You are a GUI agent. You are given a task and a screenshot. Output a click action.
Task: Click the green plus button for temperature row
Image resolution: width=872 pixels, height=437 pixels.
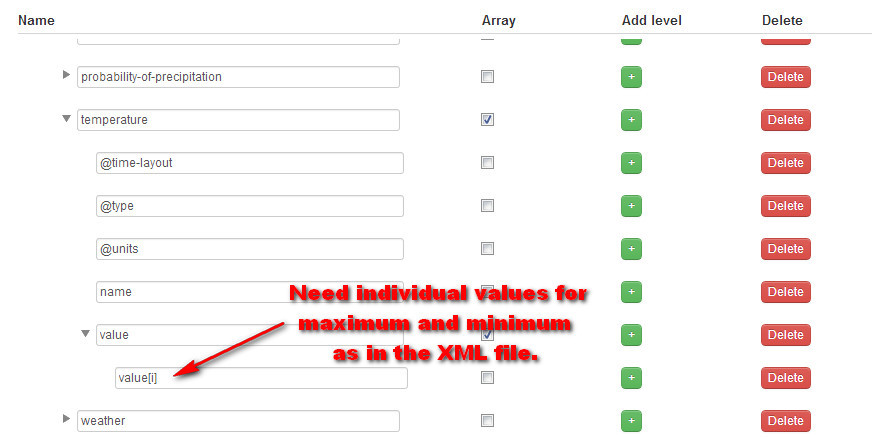click(x=630, y=120)
